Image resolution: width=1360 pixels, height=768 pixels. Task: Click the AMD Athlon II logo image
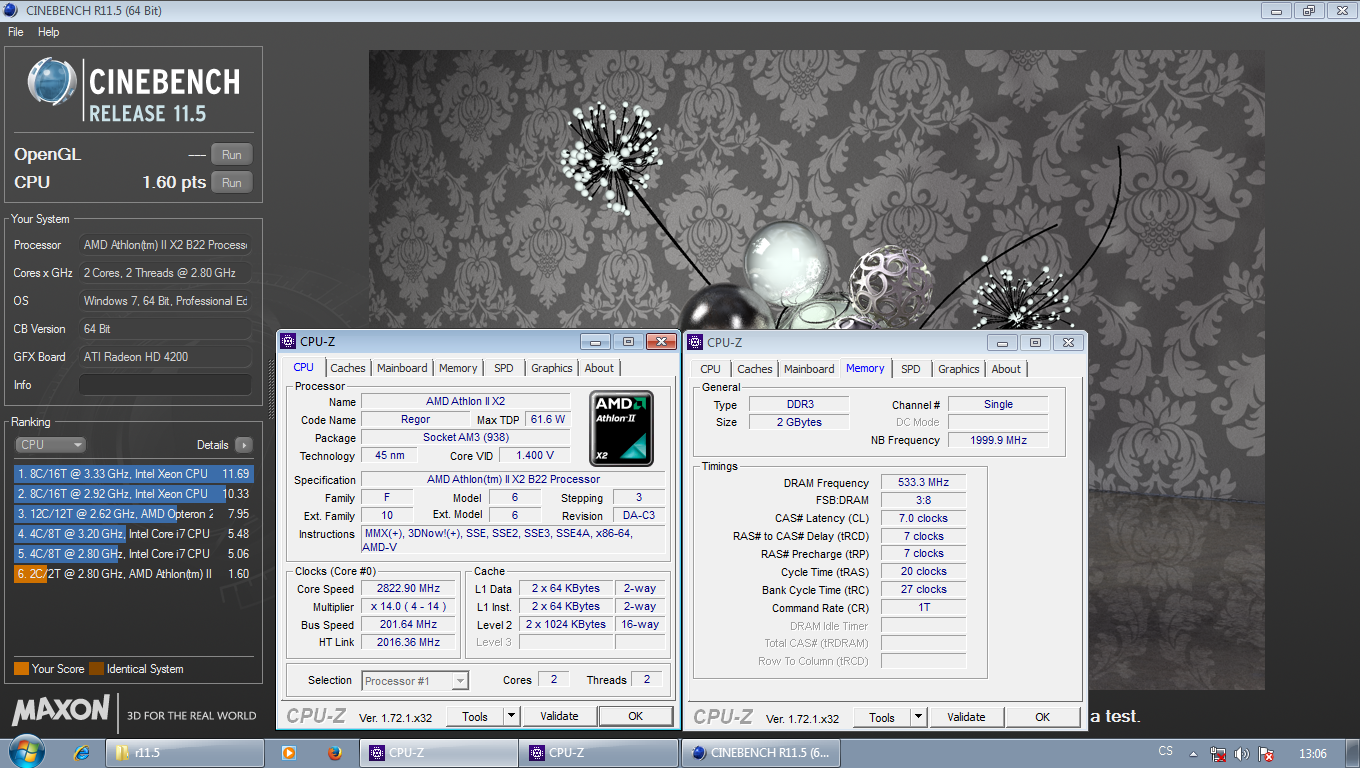[x=621, y=428]
